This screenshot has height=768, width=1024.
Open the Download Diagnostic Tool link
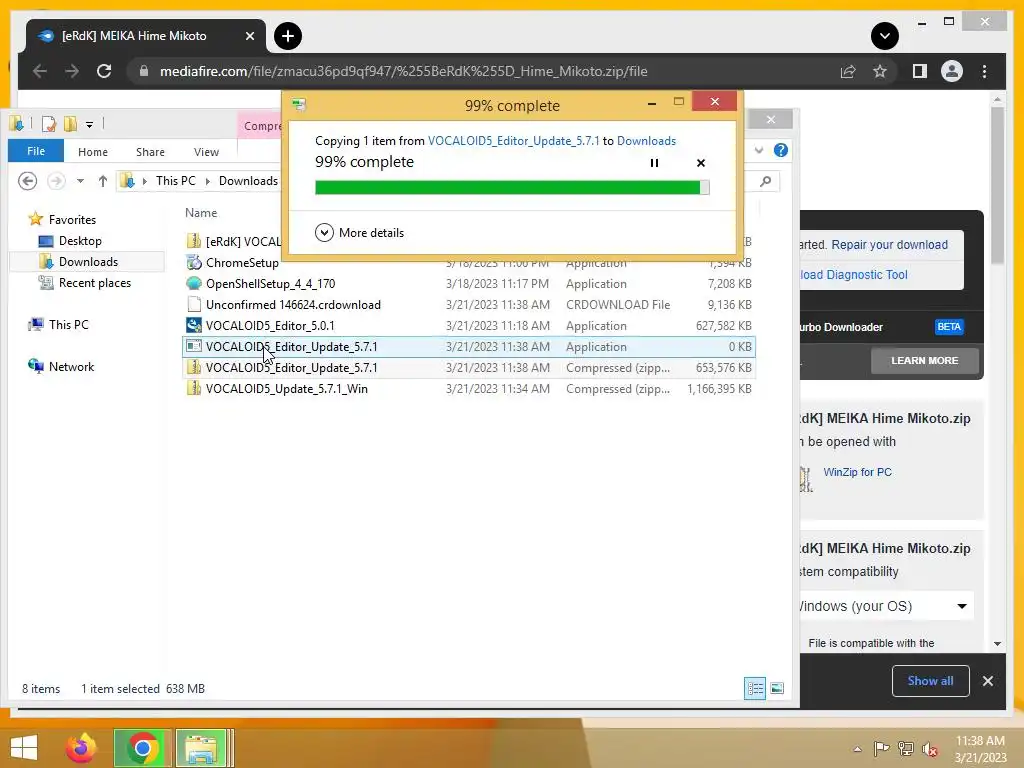click(854, 275)
